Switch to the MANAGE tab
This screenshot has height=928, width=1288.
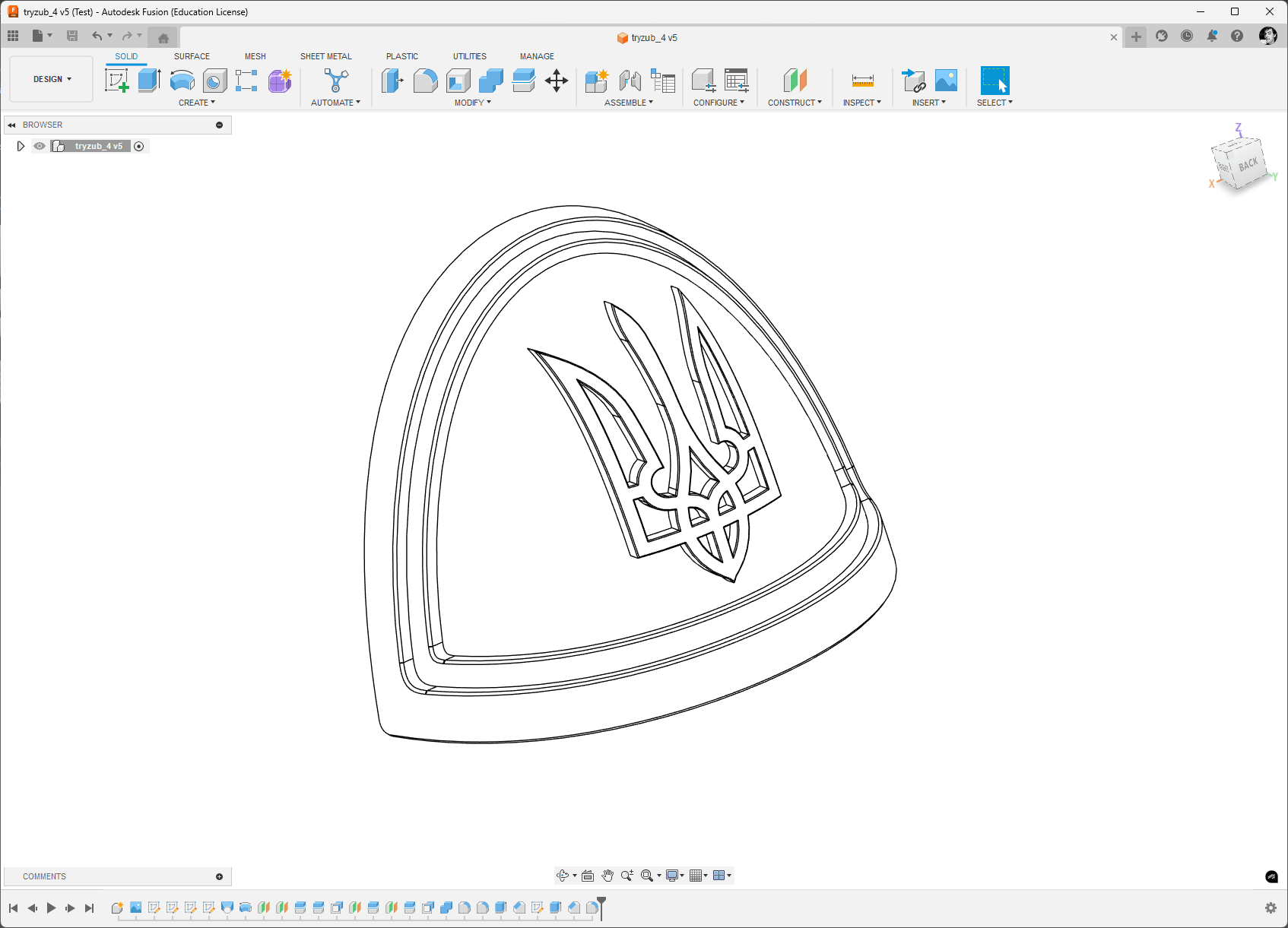(x=537, y=56)
